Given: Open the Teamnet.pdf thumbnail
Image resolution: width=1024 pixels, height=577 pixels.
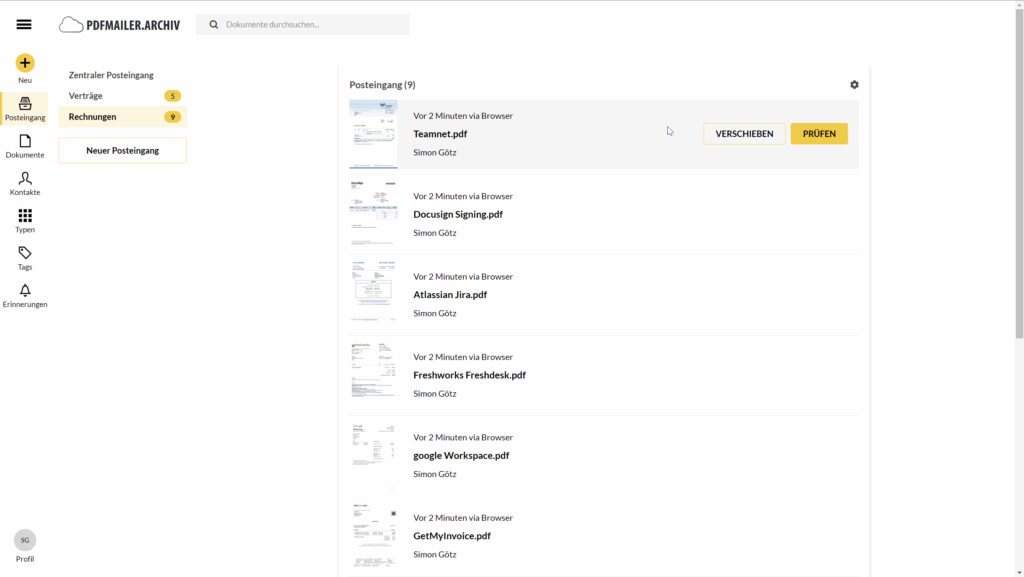Looking at the screenshot, I should tap(374, 134).
